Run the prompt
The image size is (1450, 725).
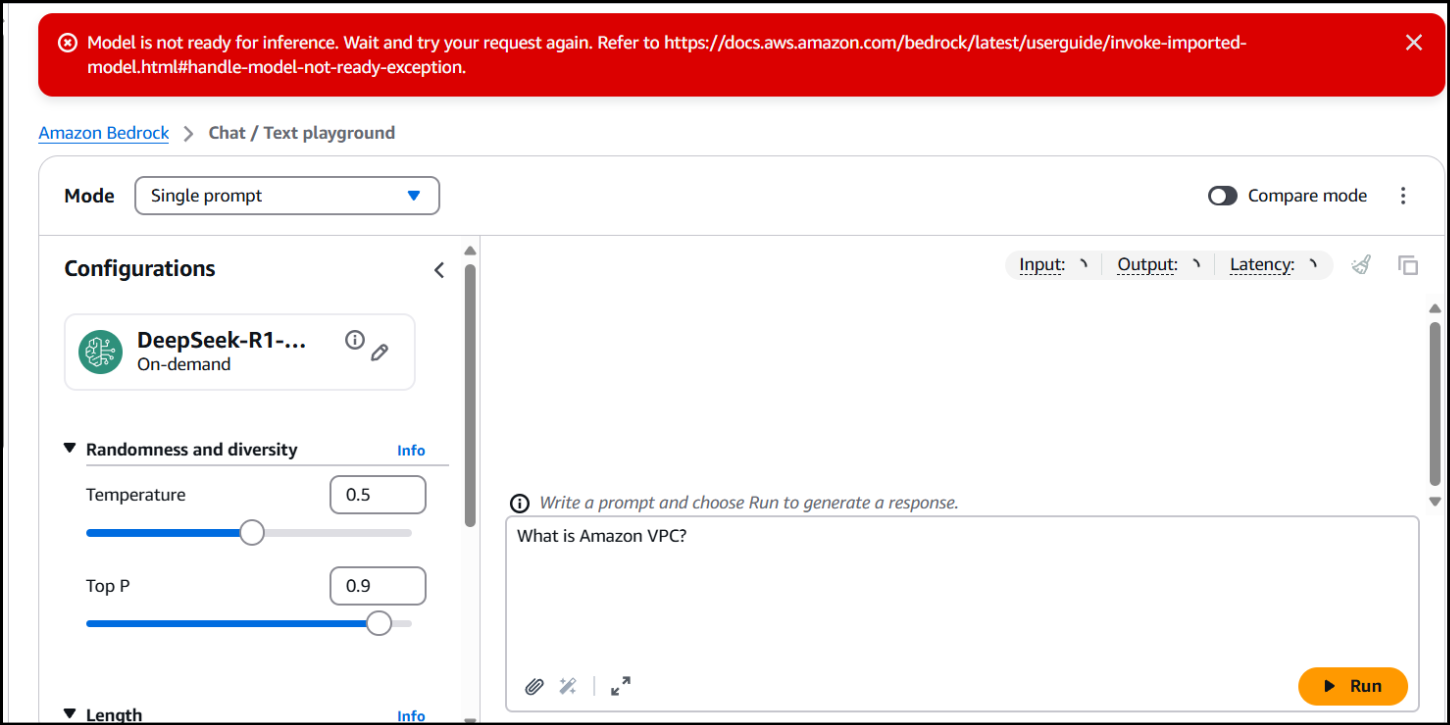(x=1353, y=686)
